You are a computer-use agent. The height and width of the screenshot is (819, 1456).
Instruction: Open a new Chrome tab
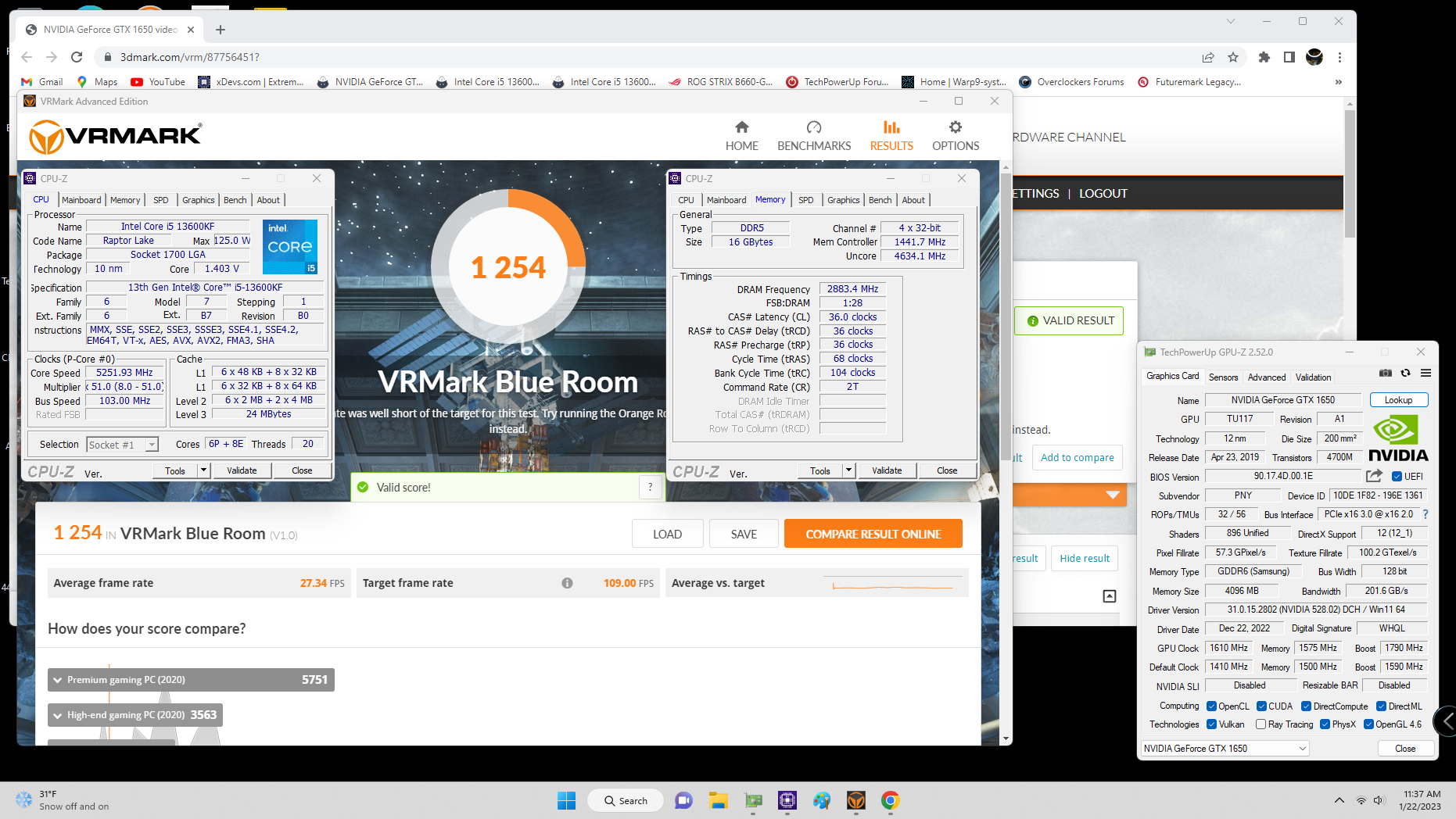[221, 30]
